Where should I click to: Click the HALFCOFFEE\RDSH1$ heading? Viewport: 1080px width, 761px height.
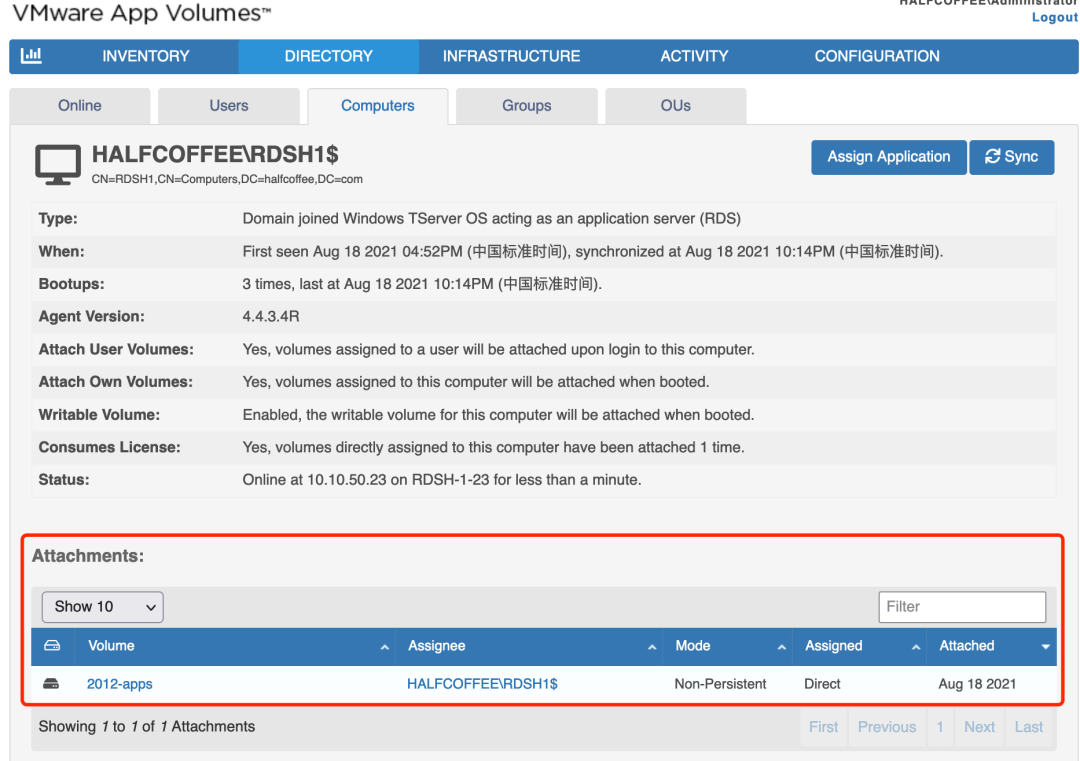pyautogui.click(x=215, y=155)
